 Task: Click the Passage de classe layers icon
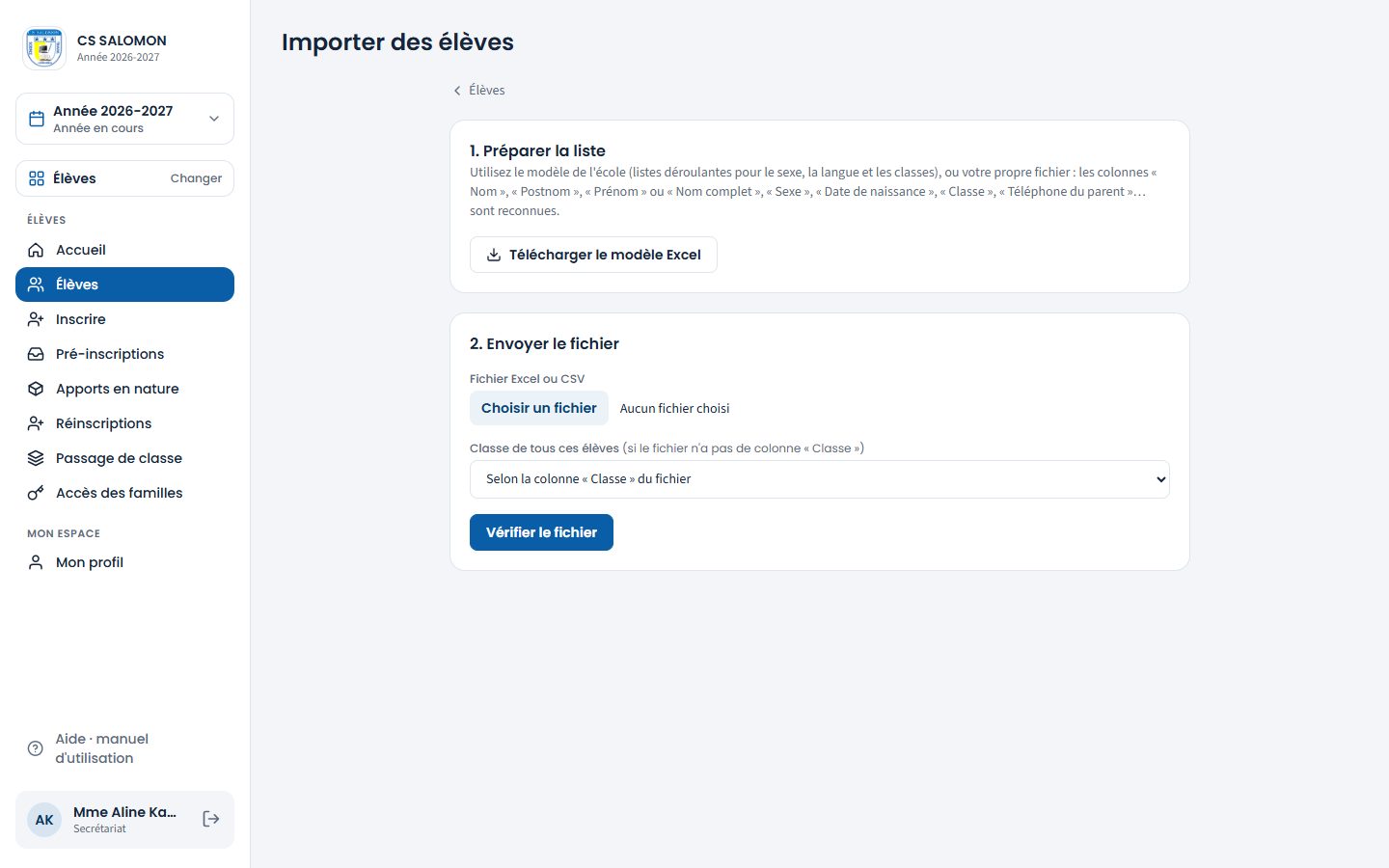click(x=36, y=458)
